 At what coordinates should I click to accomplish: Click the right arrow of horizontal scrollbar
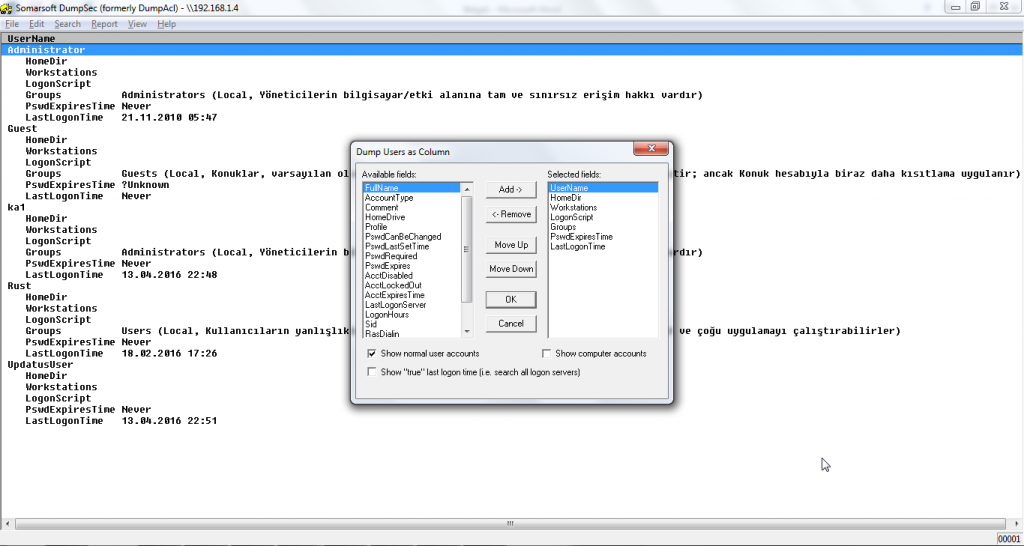pyautogui.click(x=1014, y=523)
